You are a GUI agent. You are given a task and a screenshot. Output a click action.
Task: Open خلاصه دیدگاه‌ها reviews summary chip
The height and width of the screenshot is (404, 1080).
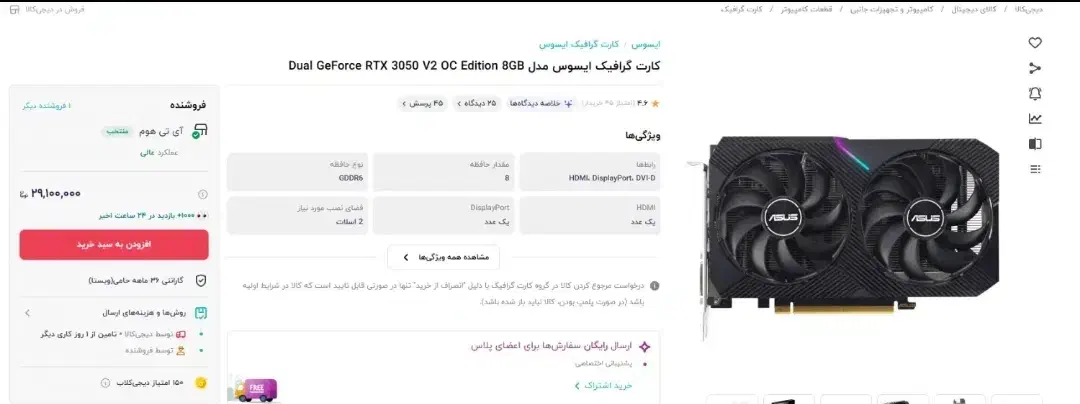click(541, 103)
